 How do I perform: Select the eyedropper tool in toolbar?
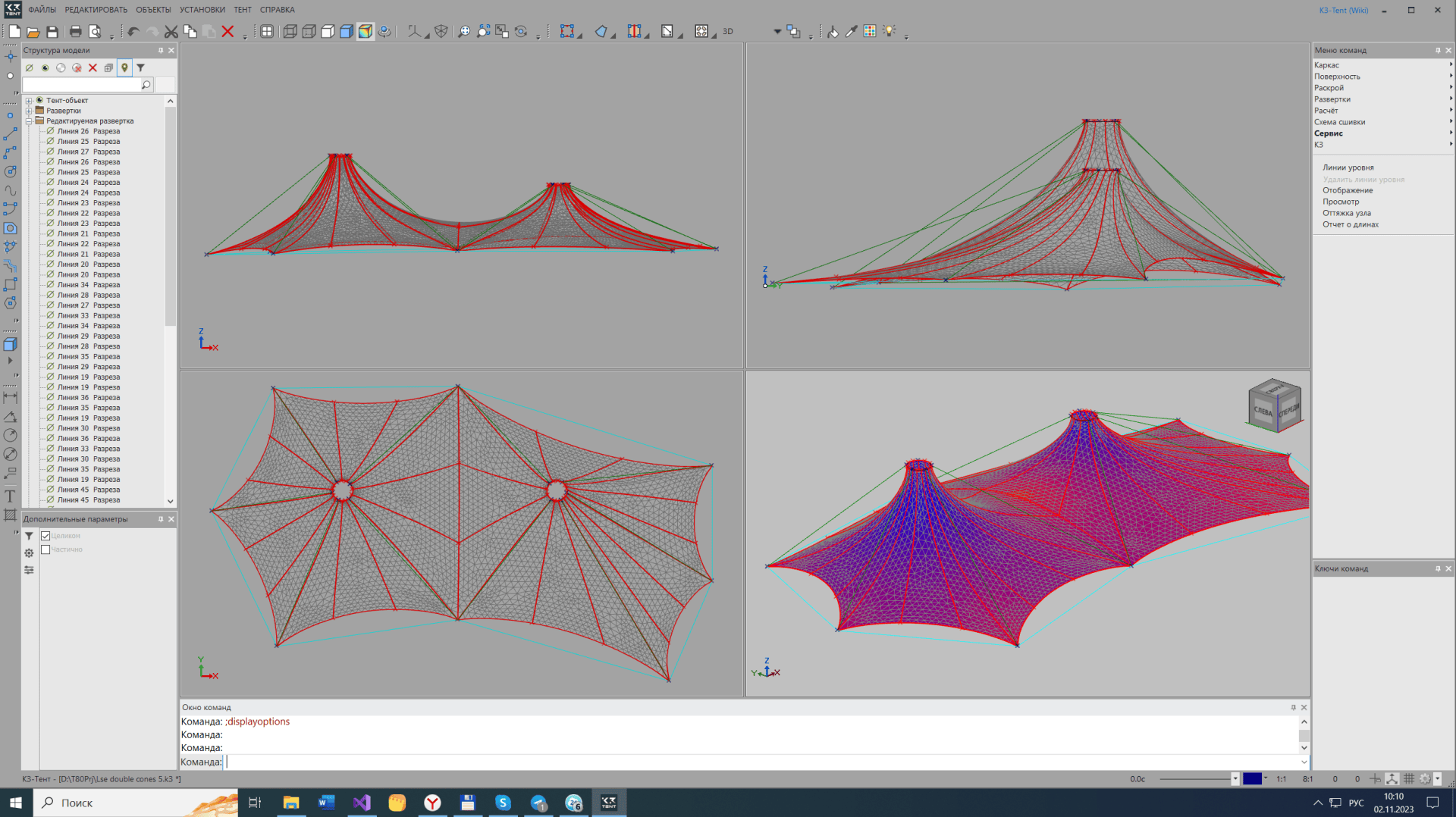point(852,32)
